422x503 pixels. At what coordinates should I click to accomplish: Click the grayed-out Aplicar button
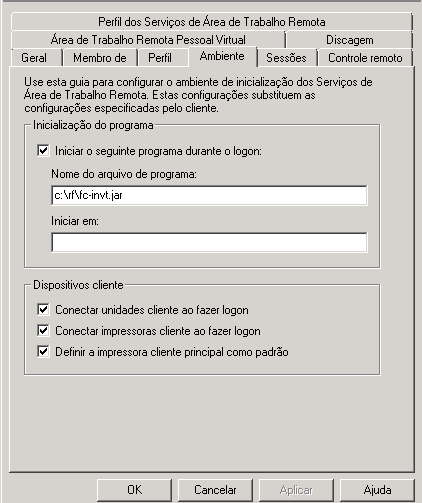296,490
